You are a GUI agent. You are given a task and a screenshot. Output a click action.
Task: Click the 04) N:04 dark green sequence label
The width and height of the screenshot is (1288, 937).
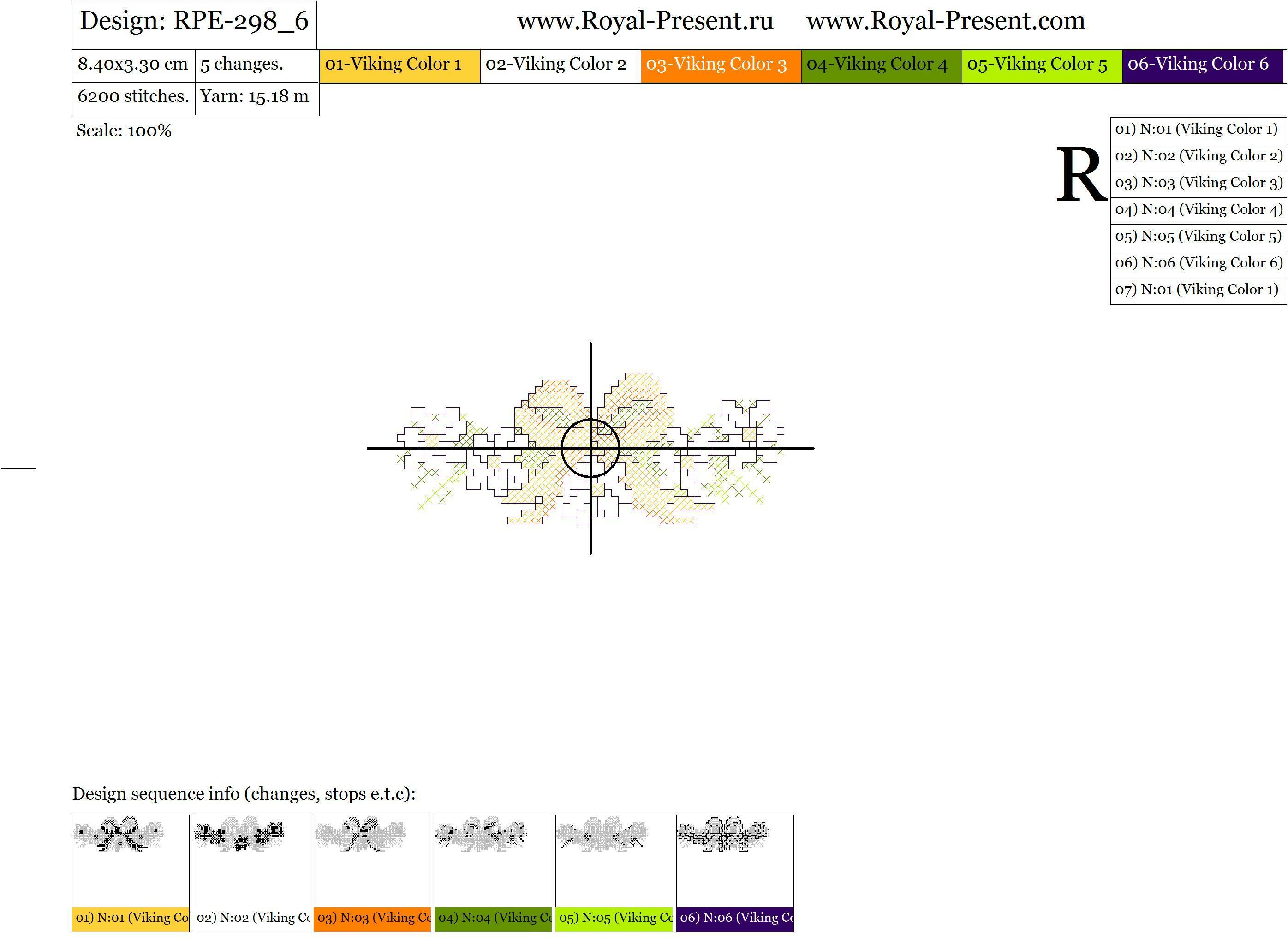[494, 919]
